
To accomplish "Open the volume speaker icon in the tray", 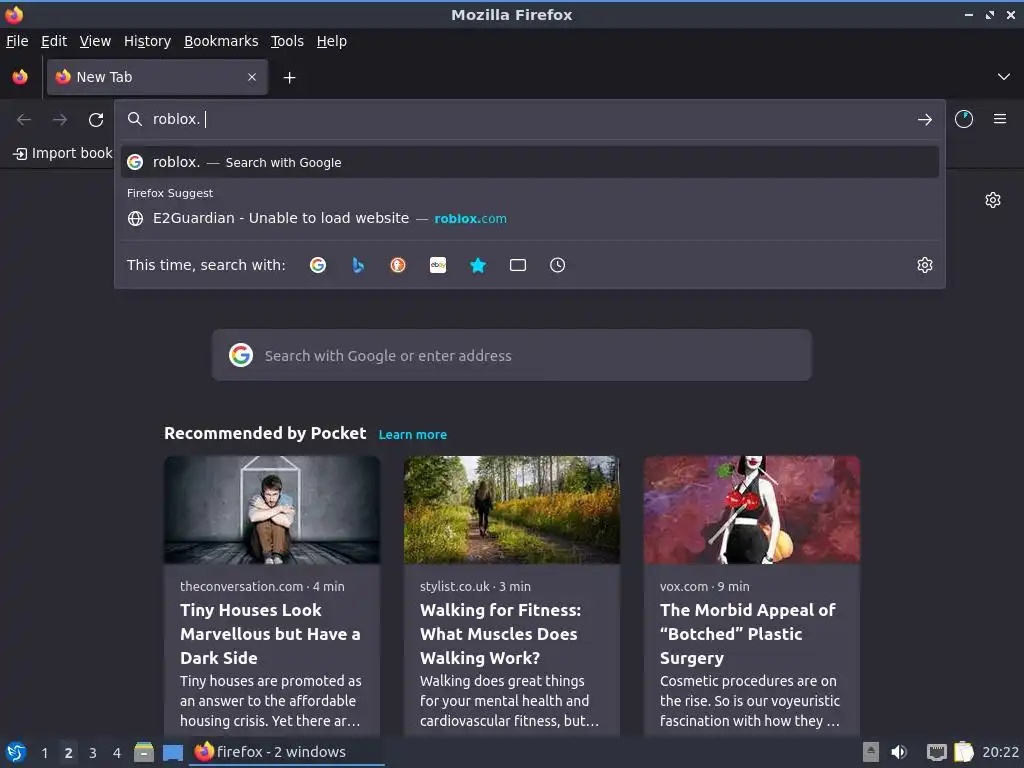I will (x=899, y=752).
